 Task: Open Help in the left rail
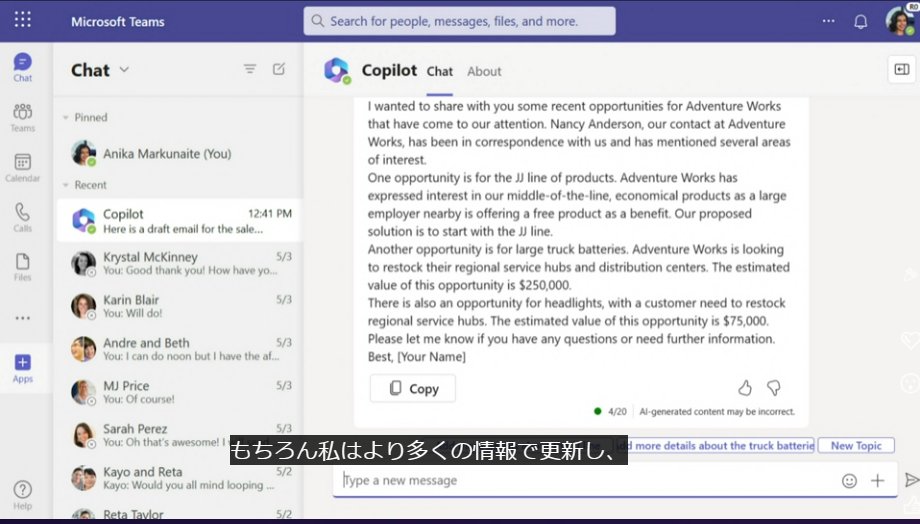point(22,495)
